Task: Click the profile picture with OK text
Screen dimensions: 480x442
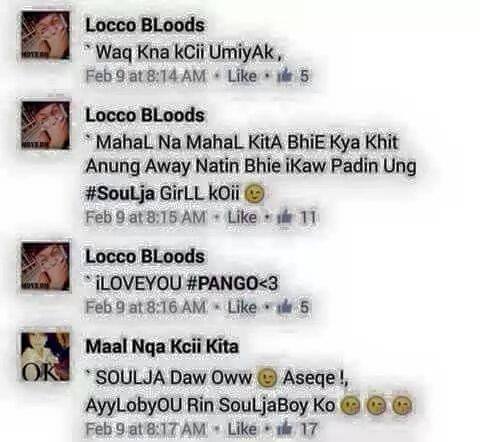Action: pos(45,357)
